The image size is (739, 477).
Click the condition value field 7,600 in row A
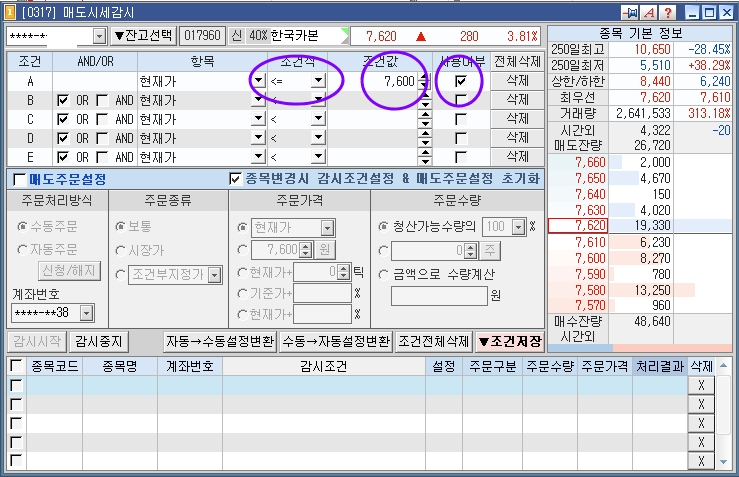[372, 81]
